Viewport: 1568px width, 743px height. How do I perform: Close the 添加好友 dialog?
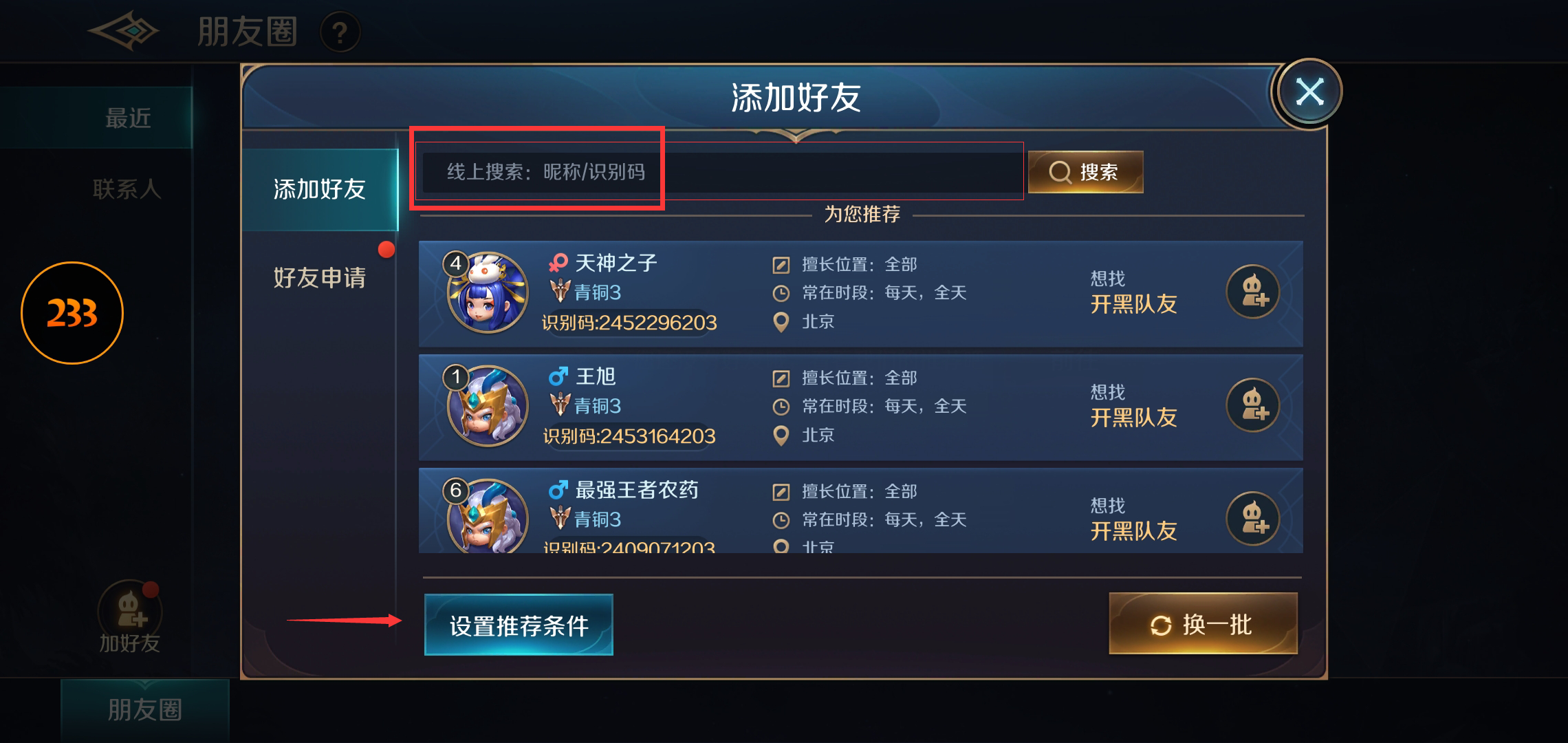pos(1309,91)
